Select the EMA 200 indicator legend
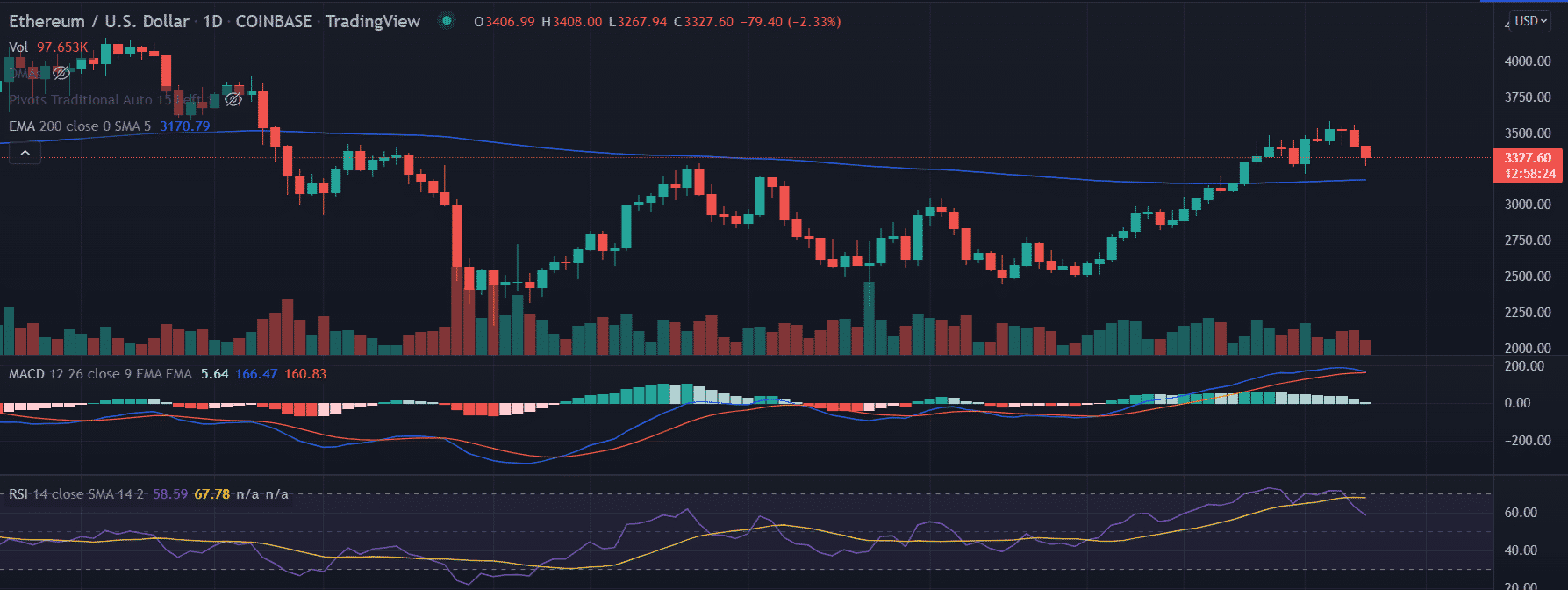Screen dimensions: 1568x590 (x=79, y=126)
